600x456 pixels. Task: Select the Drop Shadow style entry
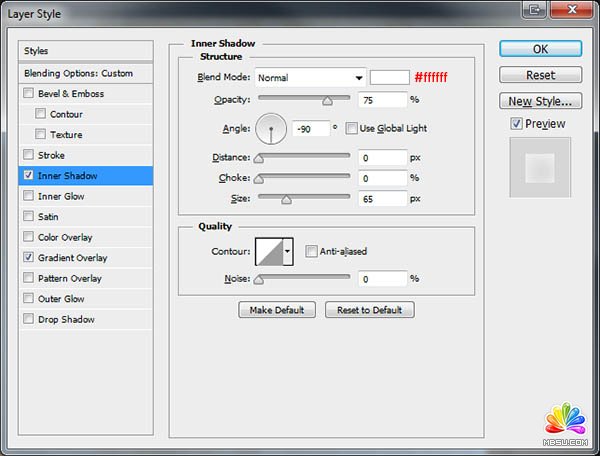coord(65,320)
